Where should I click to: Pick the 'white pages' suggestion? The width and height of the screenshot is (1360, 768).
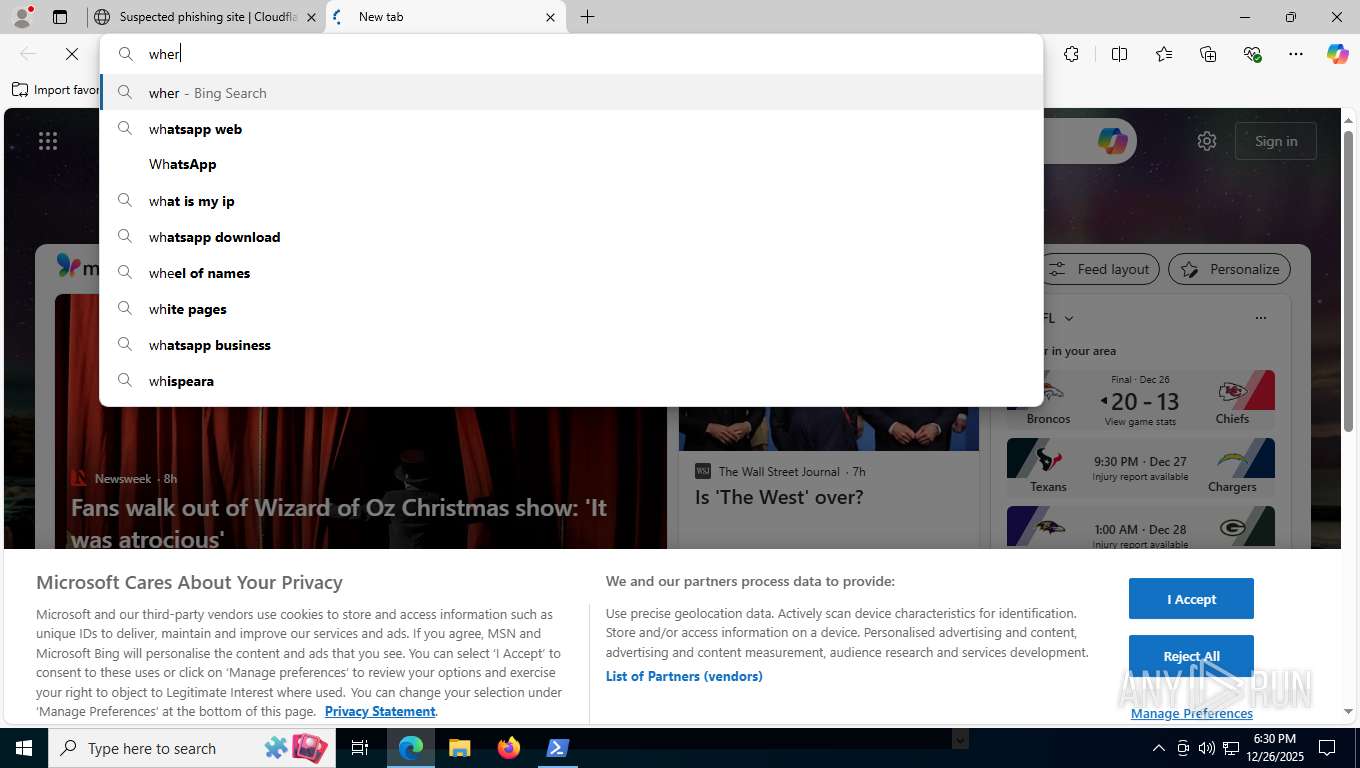click(x=571, y=309)
